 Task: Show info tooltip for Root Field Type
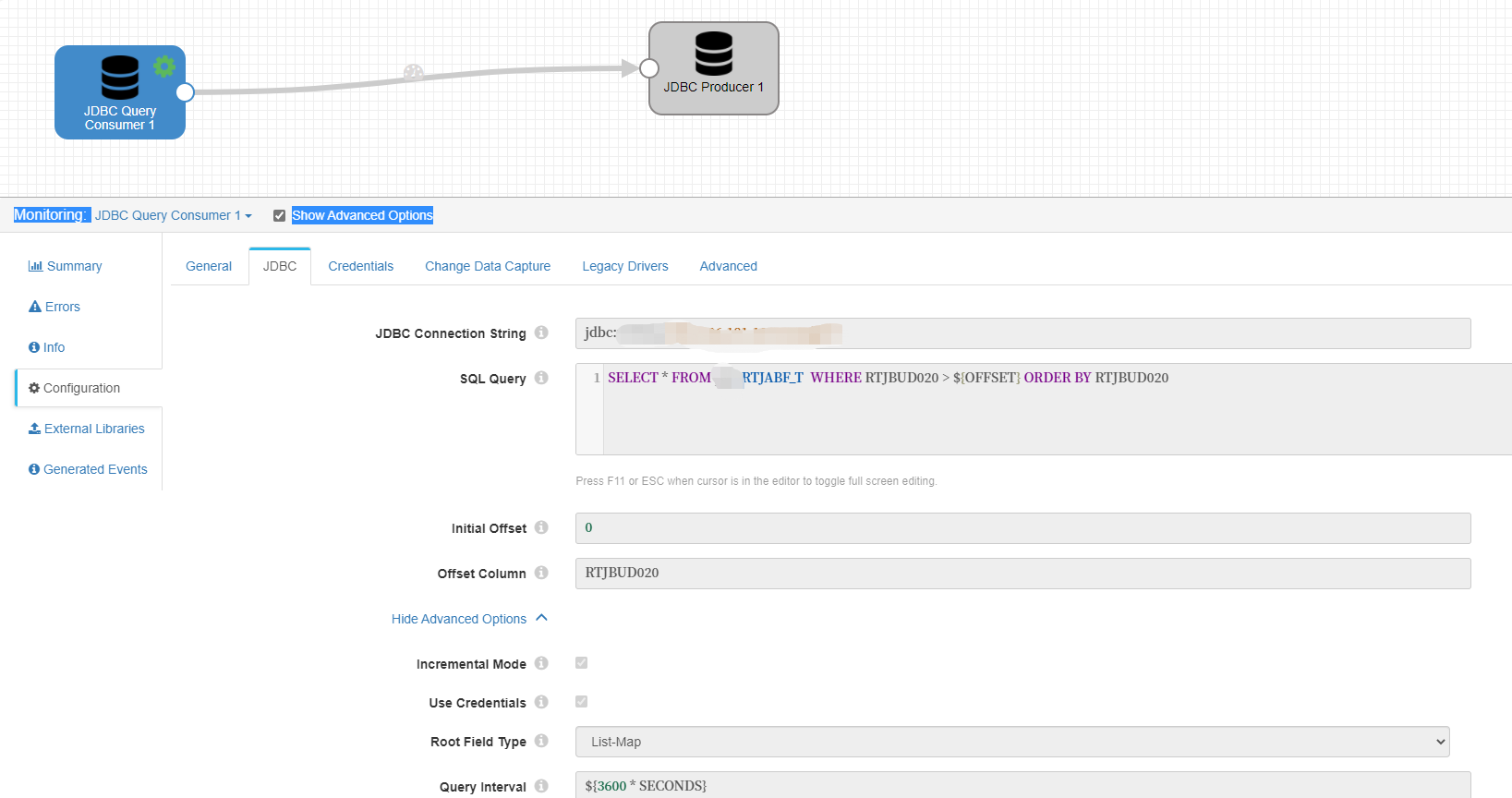[x=541, y=741]
